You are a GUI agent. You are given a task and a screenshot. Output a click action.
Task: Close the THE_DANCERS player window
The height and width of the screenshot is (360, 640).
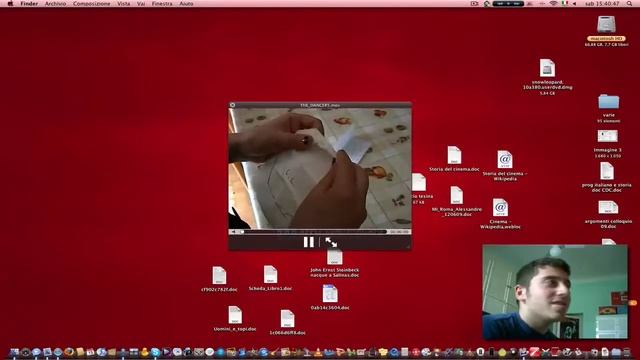tap(233, 105)
